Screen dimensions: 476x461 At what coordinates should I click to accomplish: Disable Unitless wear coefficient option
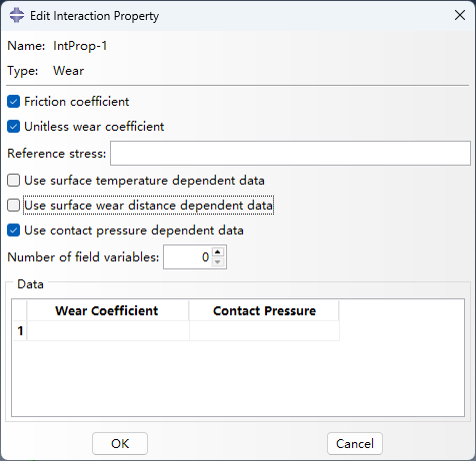pyautogui.click(x=14, y=127)
